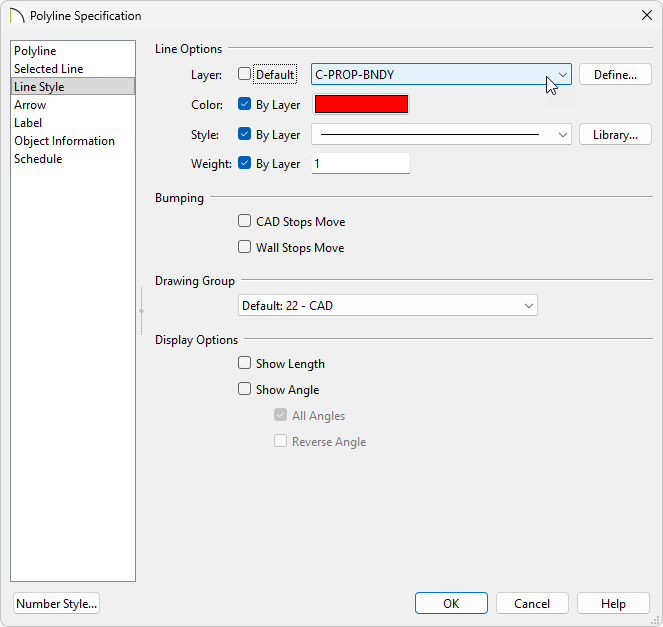
Task: Click the line Weight input field
Action: [x=360, y=164]
